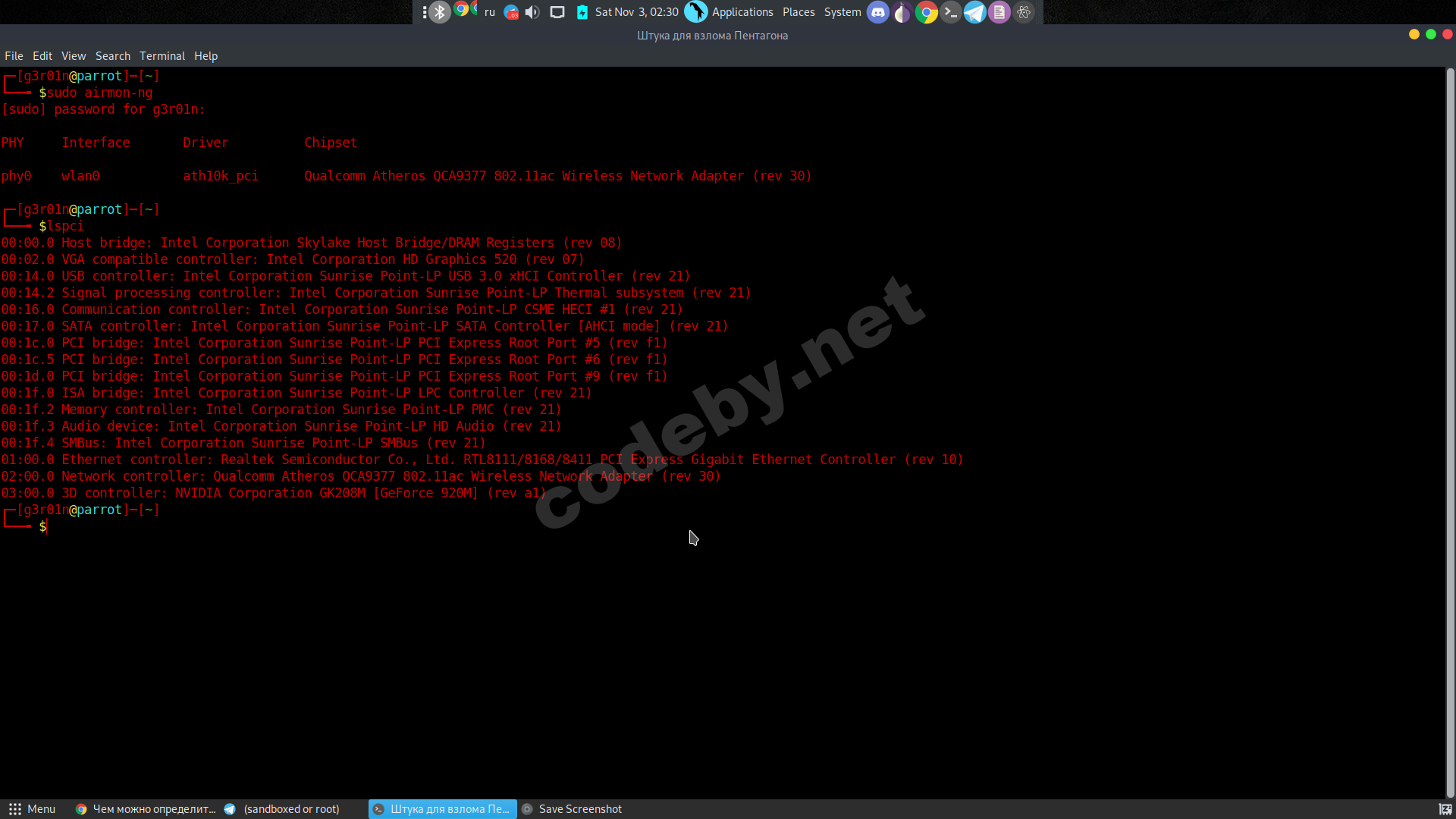Open the Atom editor launcher icon
The height and width of the screenshot is (819, 1456).
pyautogui.click(x=1024, y=12)
